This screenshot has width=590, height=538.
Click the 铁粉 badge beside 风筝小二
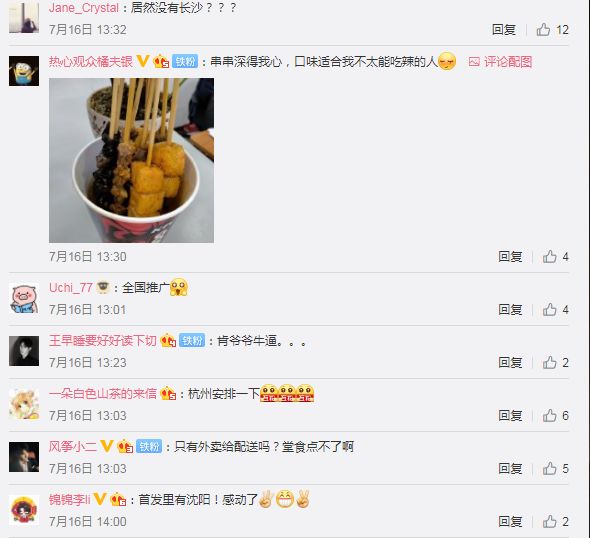click(x=149, y=447)
